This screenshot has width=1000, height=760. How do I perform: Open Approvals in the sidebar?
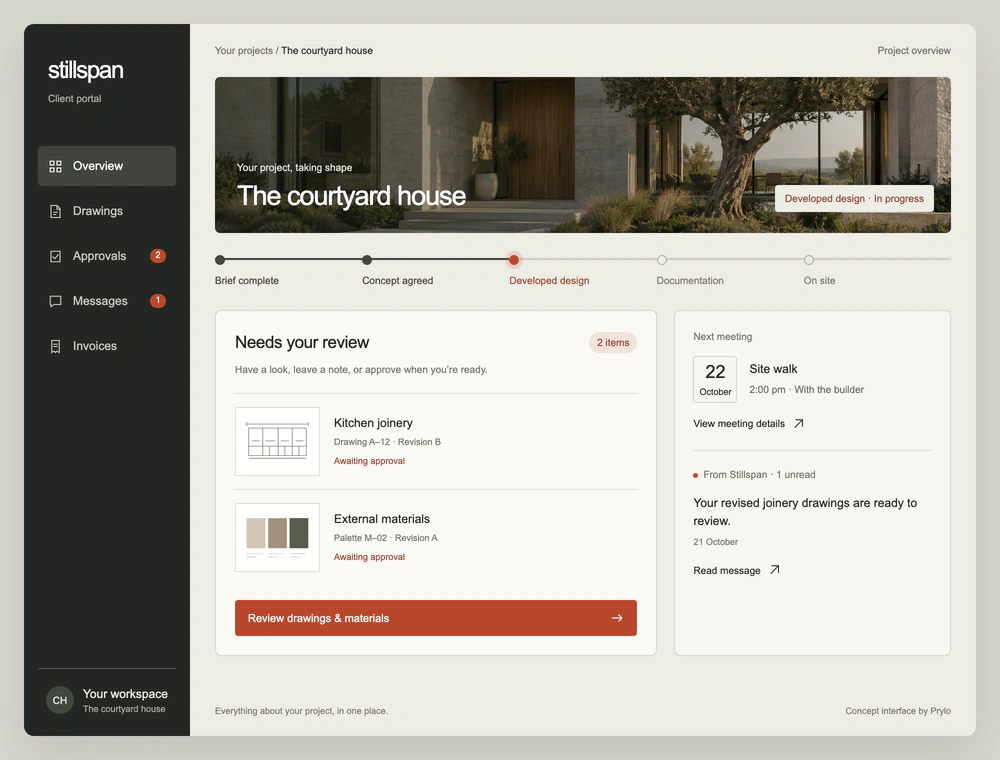click(x=107, y=256)
